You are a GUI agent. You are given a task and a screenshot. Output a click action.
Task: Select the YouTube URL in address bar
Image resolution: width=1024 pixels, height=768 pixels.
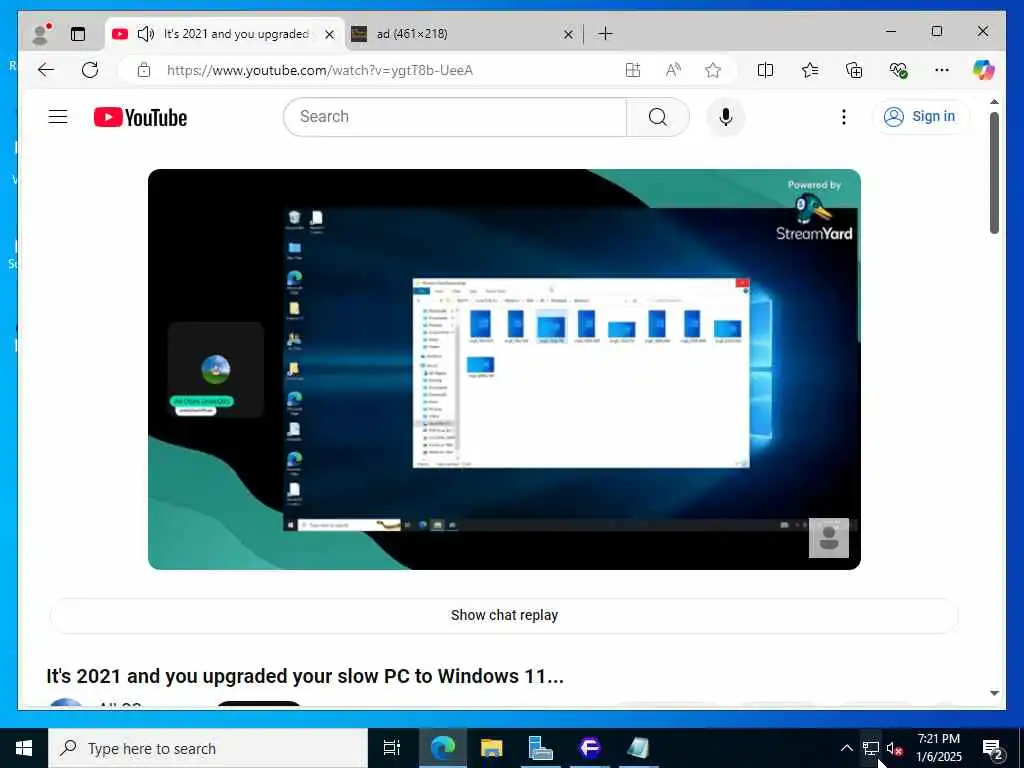(320, 70)
